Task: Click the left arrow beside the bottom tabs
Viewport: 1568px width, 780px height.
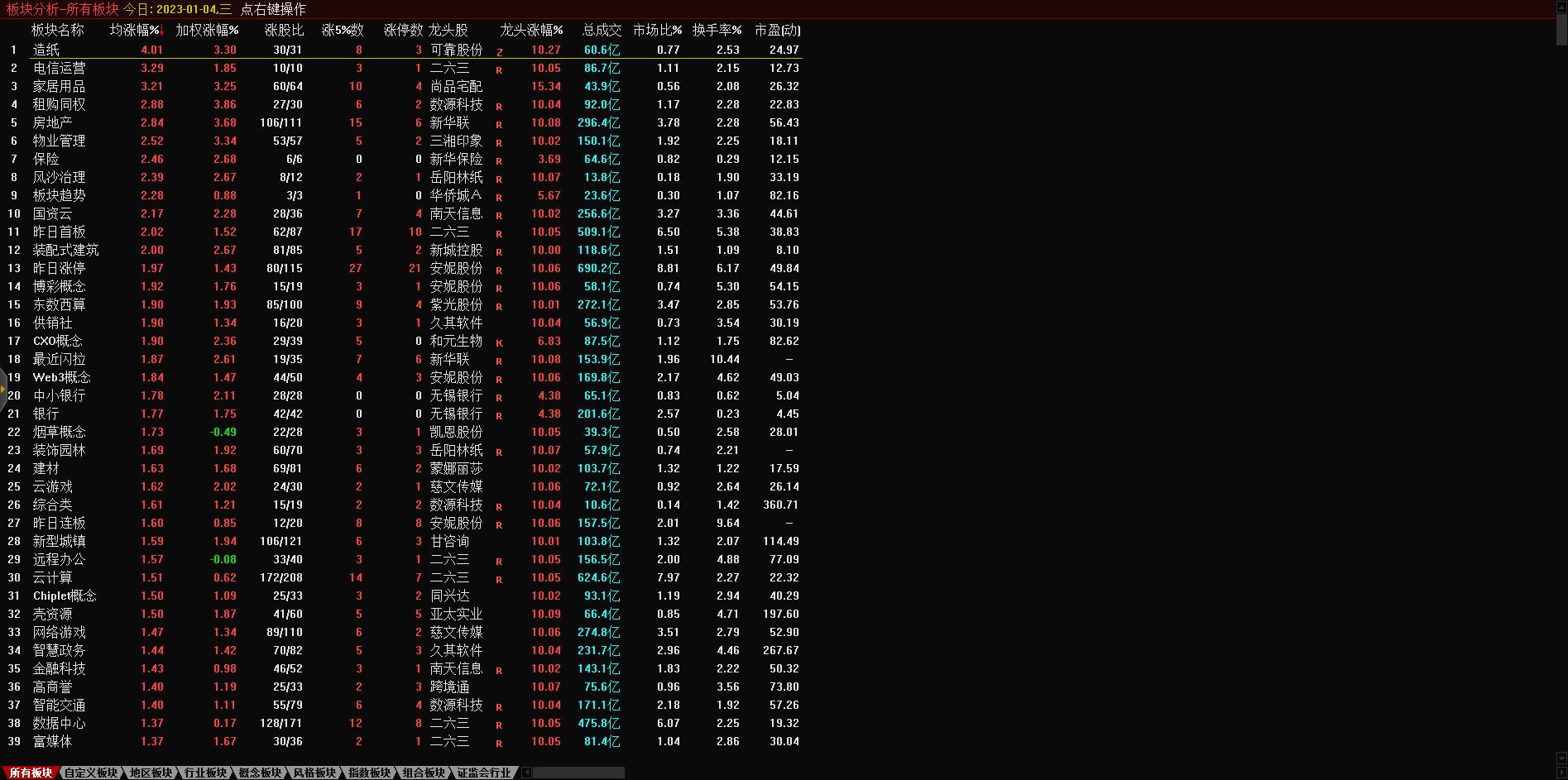Action: tap(527, 773)
